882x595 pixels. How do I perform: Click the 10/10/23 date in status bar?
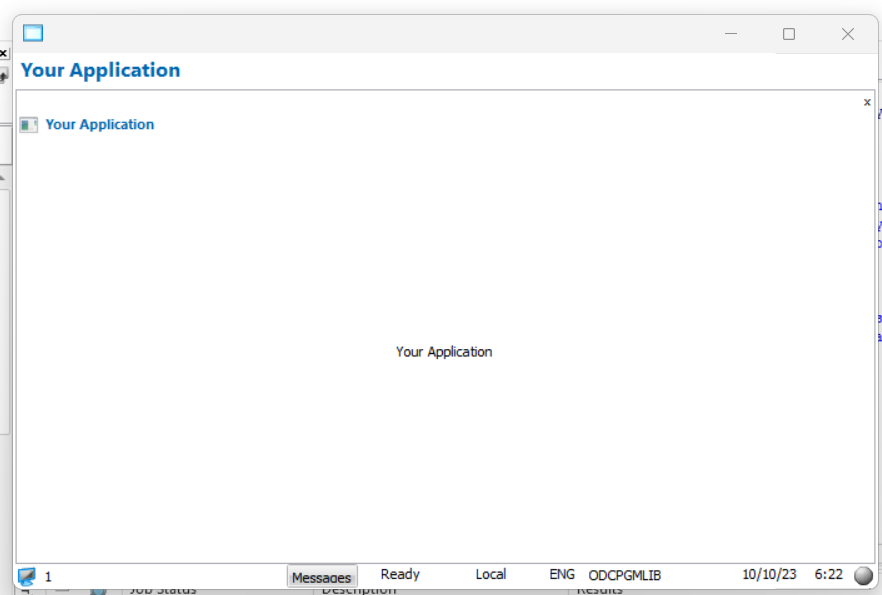(x=769, y=574)
